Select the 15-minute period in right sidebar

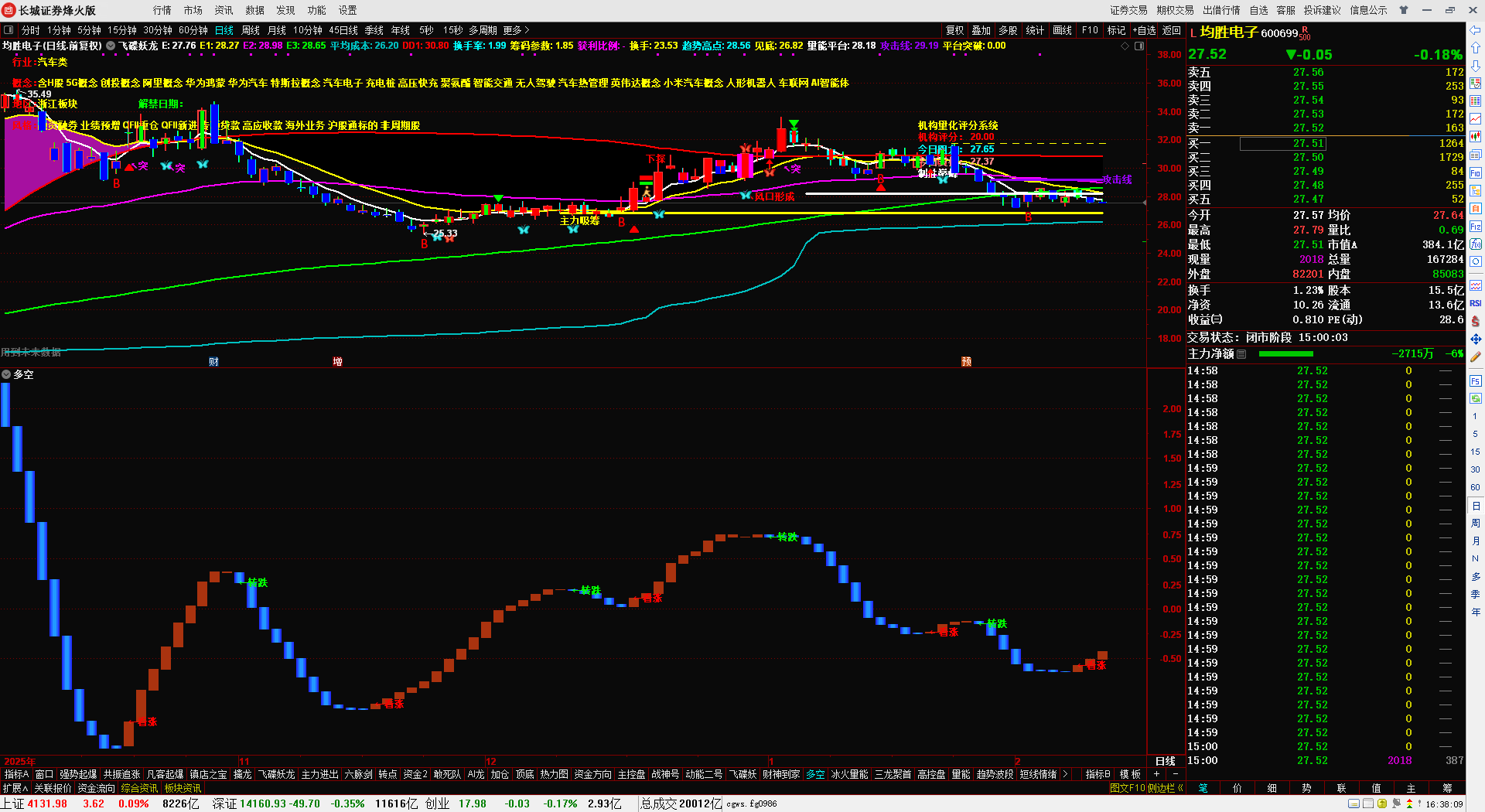[1476, 452]
